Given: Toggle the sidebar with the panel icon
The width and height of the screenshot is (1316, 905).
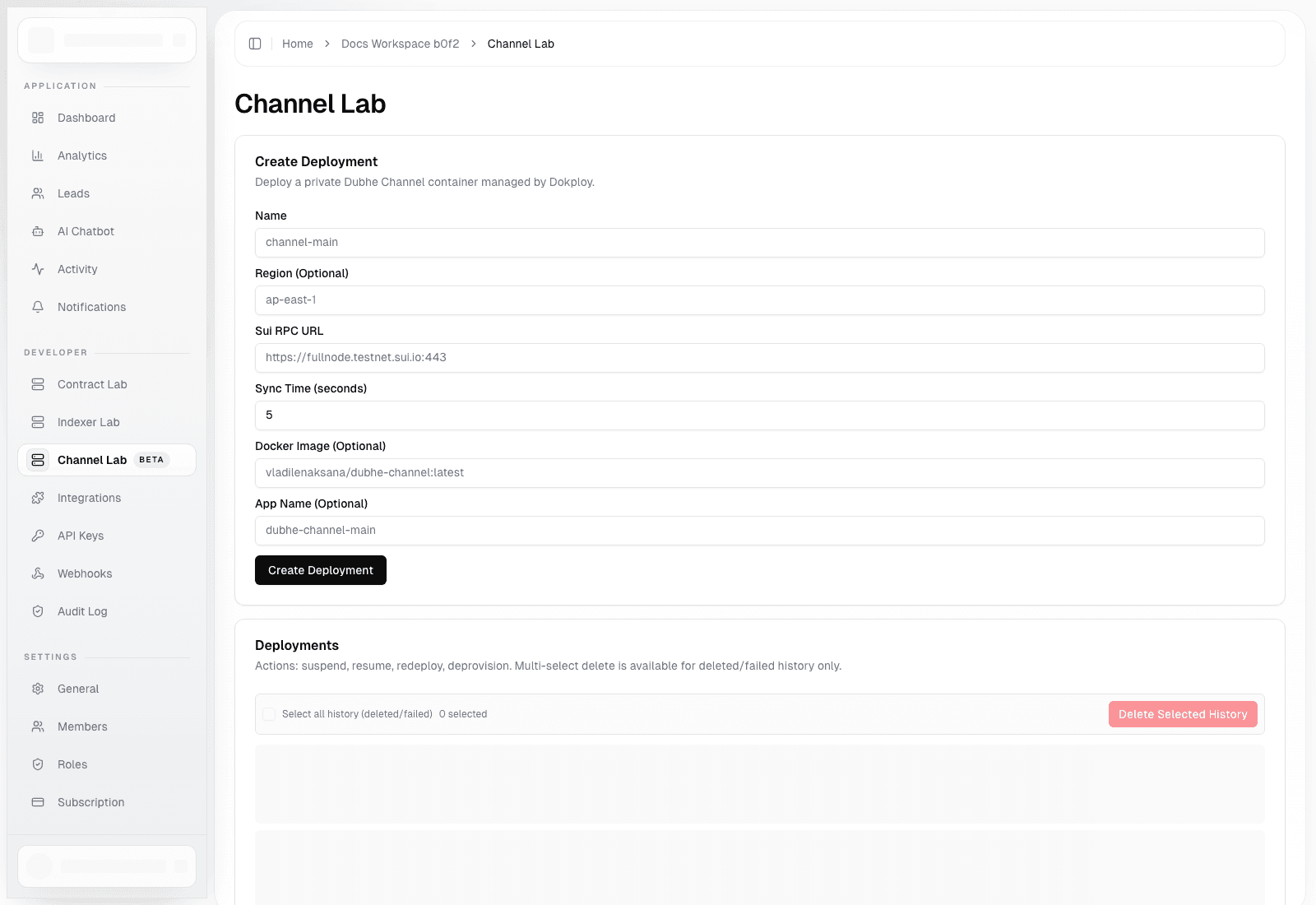Looking at the screenshot, I should pos(255,44).
